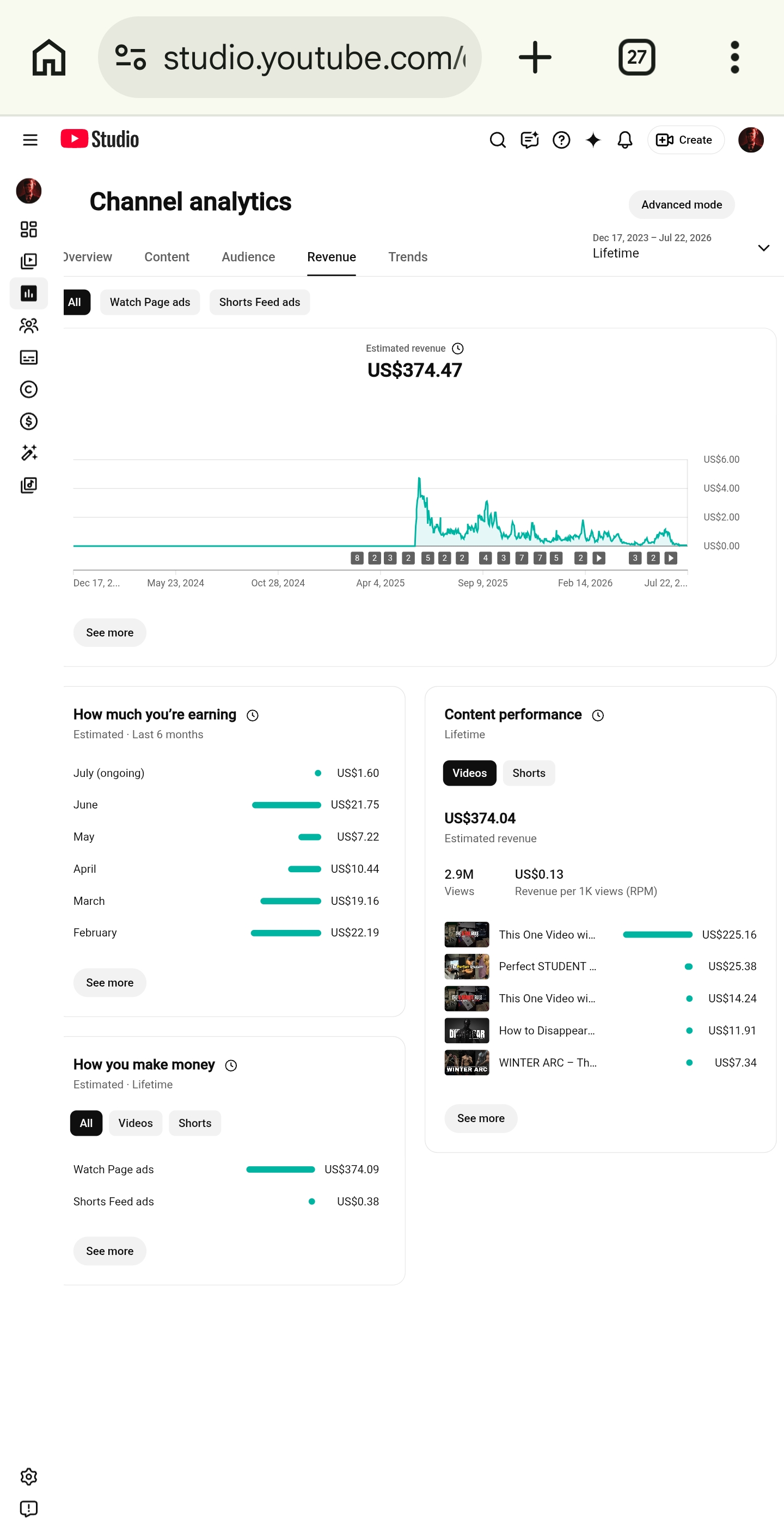The width and height of the screenshot is (784, 1531).
Task: Open the Help question mark icon
Action: point(561,140)
